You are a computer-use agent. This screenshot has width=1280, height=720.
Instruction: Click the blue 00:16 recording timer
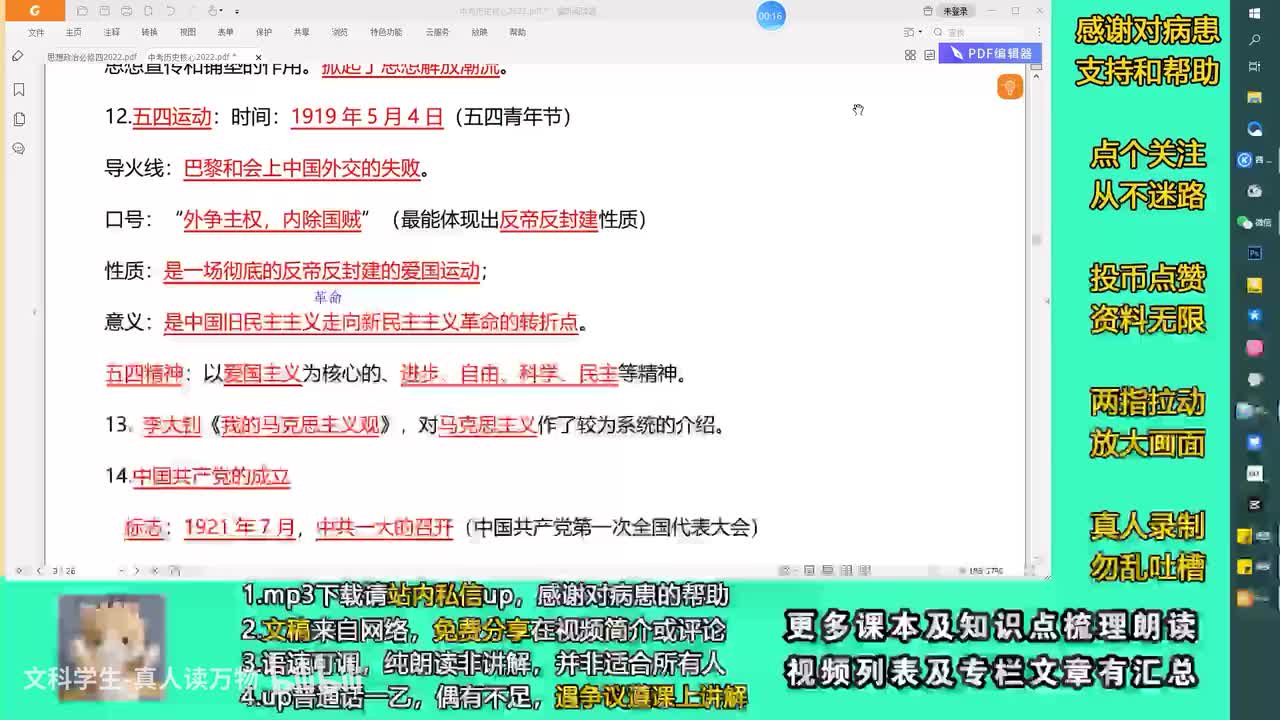click(x=770, y=15)
